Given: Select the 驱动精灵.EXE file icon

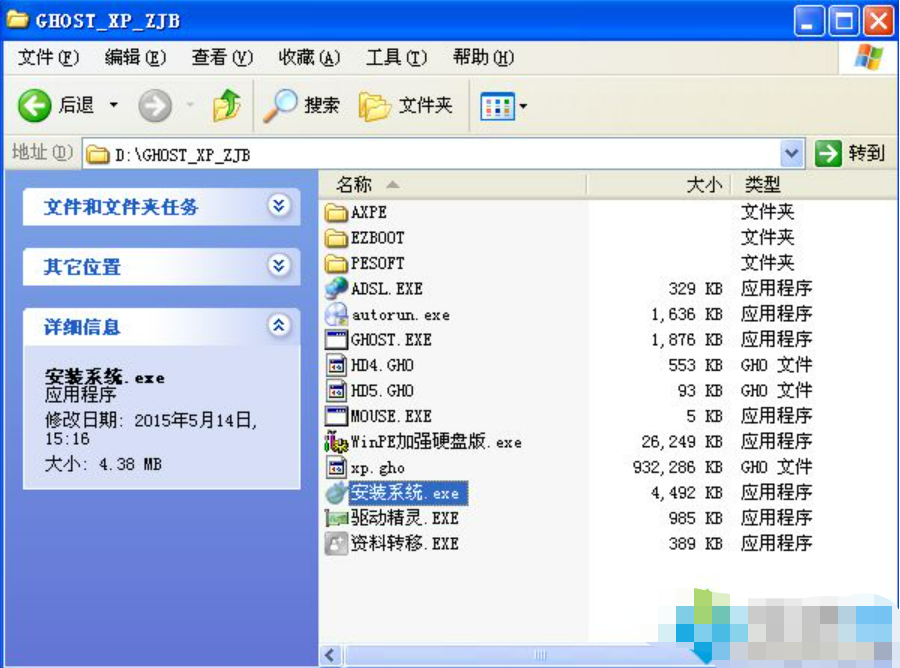Looking at the screenshot, I should pos(336,518).
